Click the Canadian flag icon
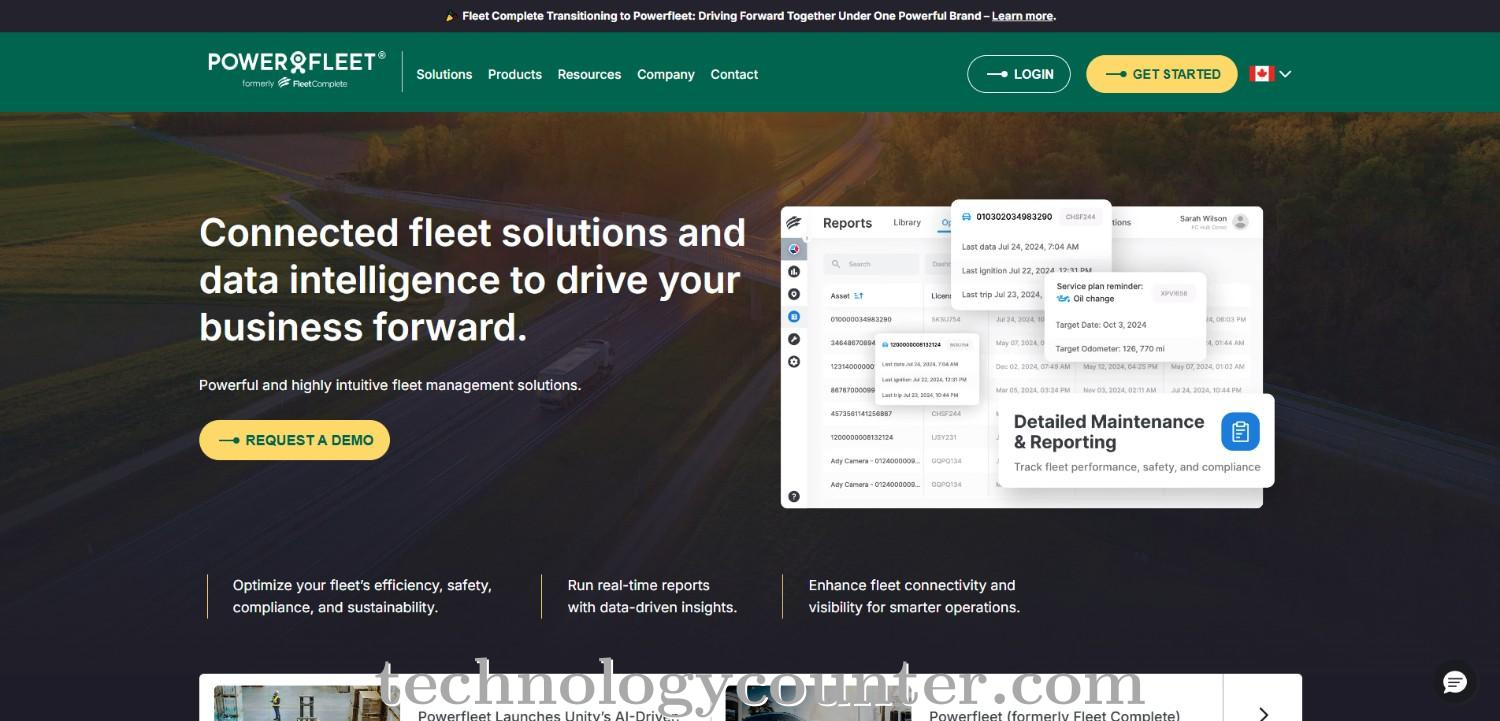 [1261, 74]
